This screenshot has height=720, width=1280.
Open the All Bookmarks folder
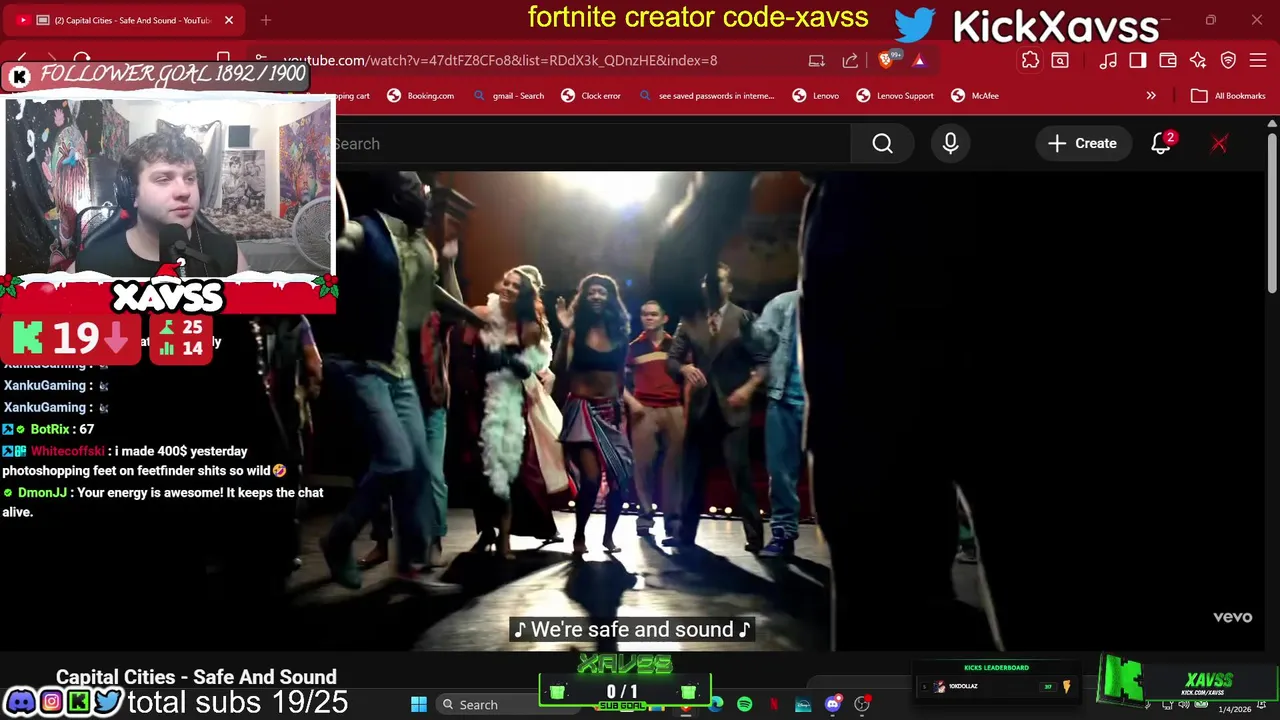(x=1228, y=96)
